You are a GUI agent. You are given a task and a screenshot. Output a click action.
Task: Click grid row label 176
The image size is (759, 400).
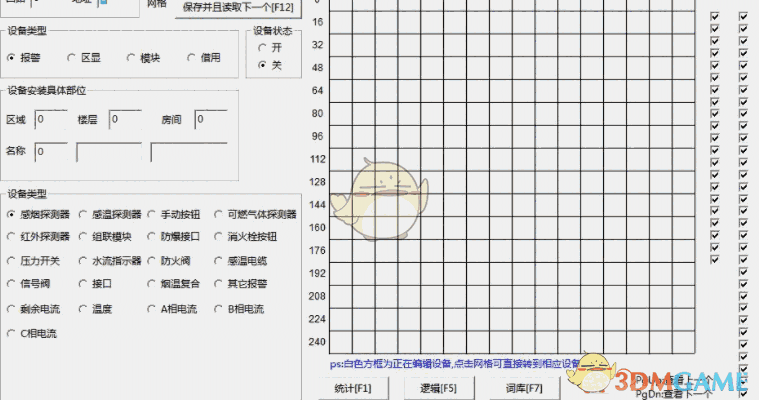coord(318,250)
